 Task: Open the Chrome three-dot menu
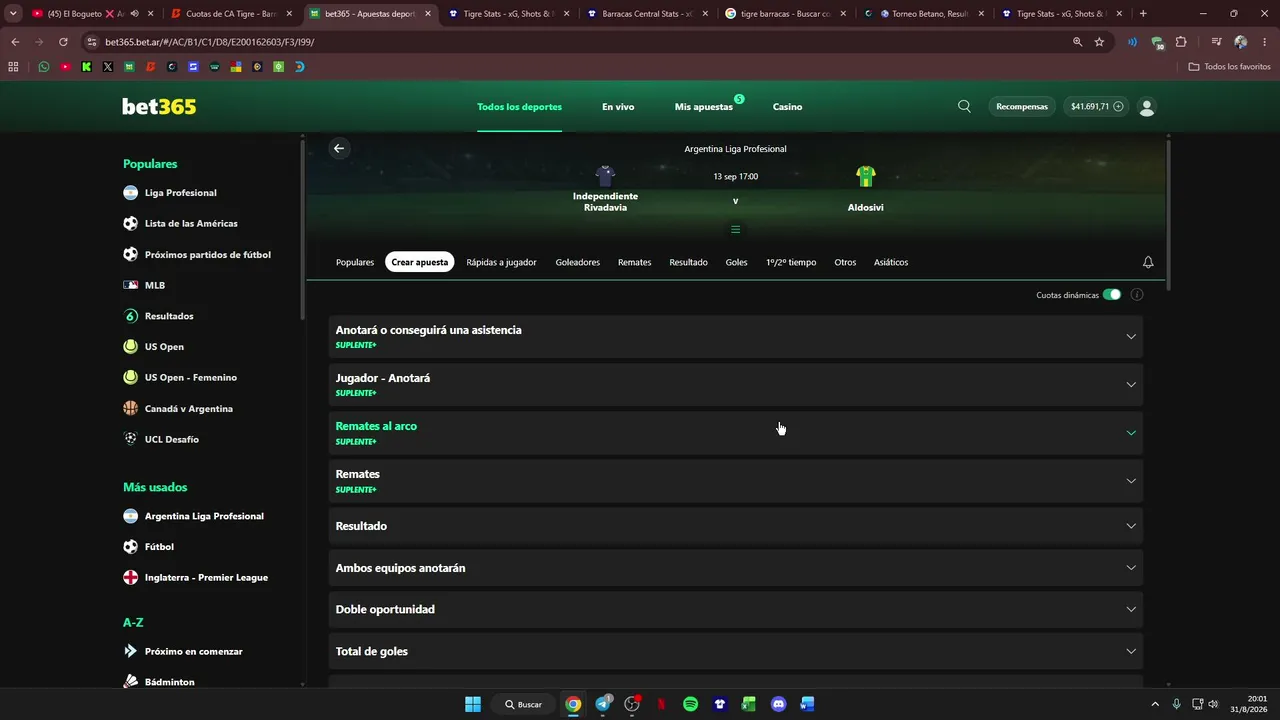(1264, 42)
